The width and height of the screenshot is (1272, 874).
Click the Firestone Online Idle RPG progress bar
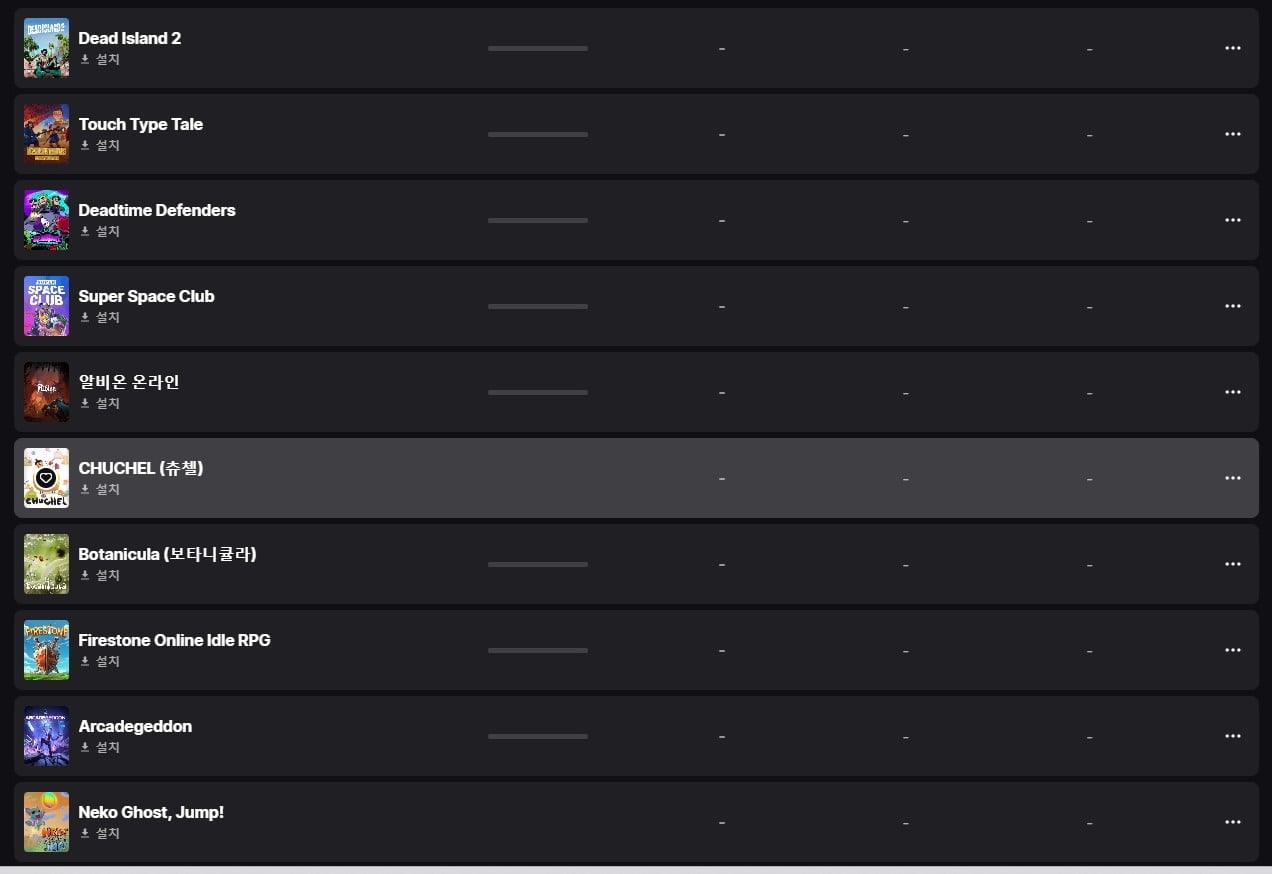tap(538, 650)
